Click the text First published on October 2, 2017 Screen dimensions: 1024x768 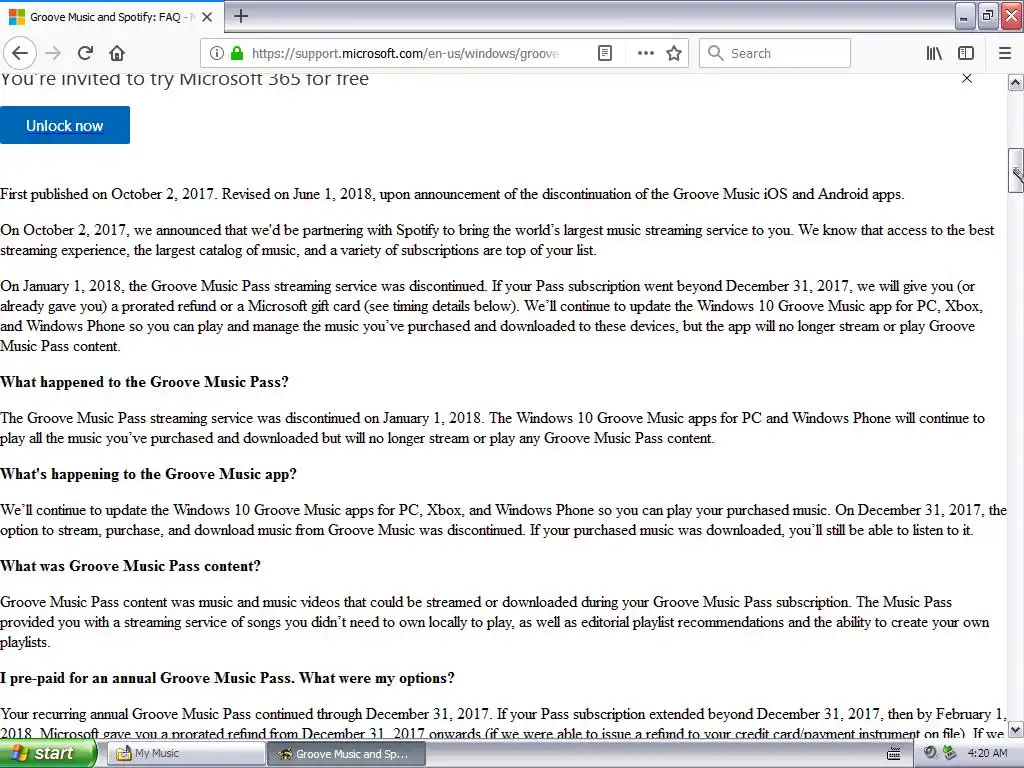click(107, 194)
